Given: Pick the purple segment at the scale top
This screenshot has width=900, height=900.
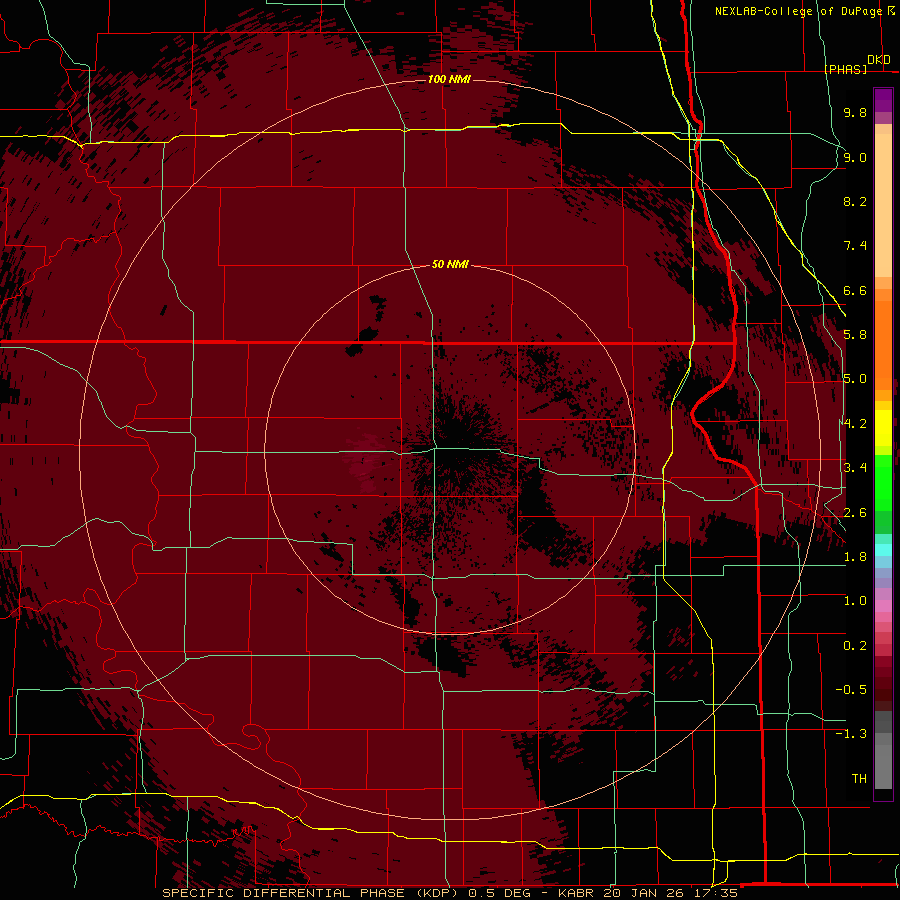Looking at the screenshot, I should point(883,100).
